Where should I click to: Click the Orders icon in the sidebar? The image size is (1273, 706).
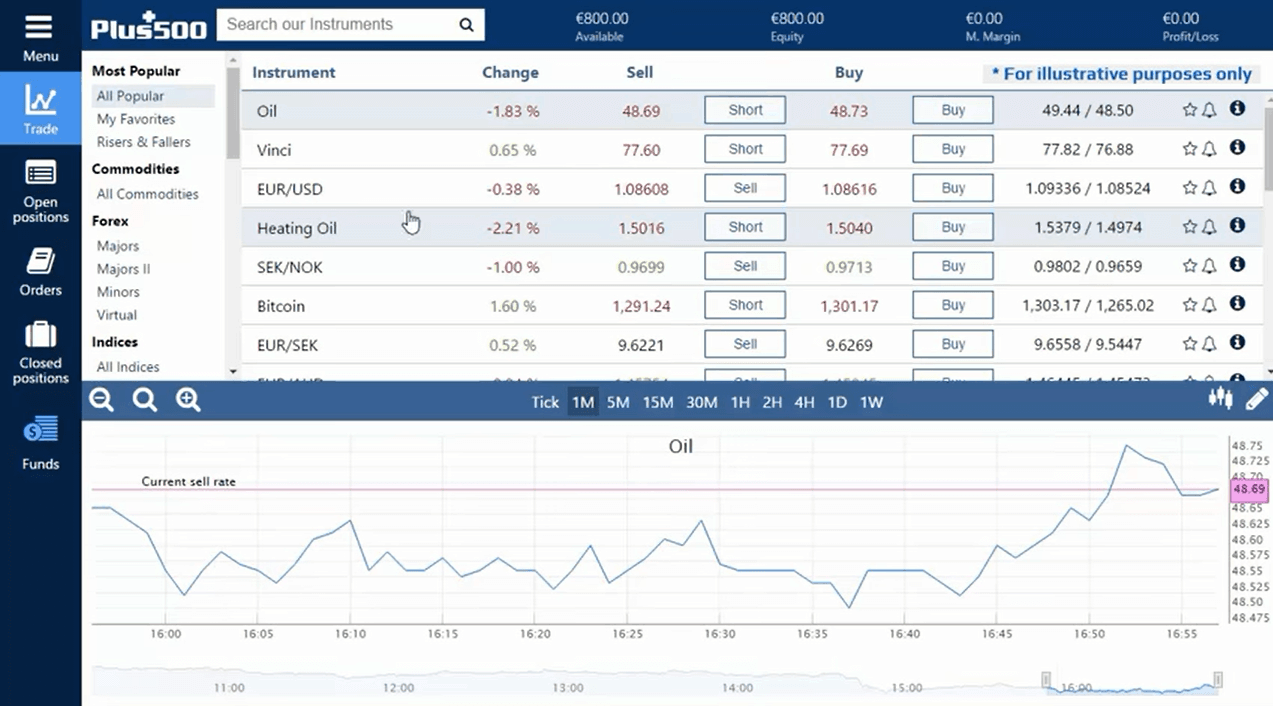(40, 268)
